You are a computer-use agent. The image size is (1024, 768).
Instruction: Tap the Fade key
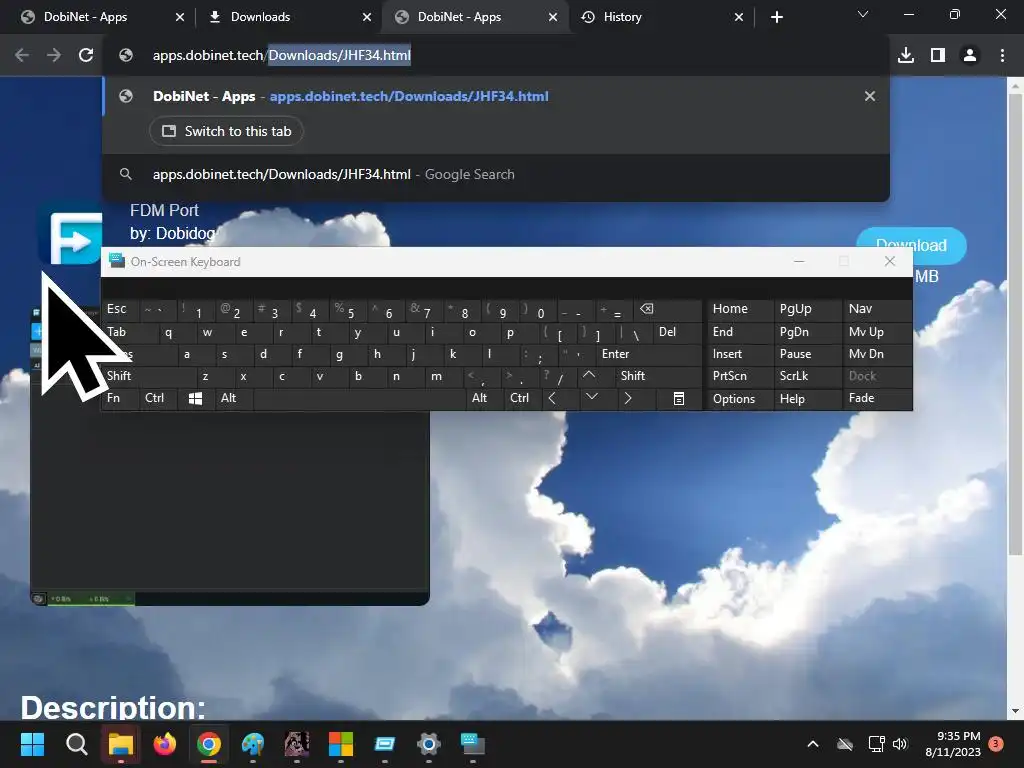click(877, 398)
